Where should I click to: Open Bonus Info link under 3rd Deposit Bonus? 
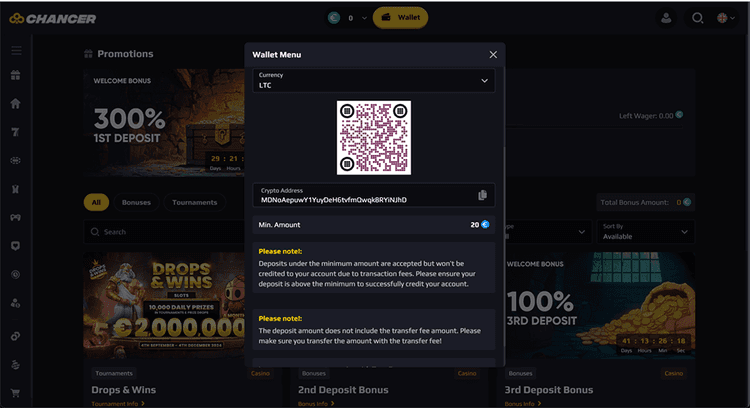click(523, 404)
